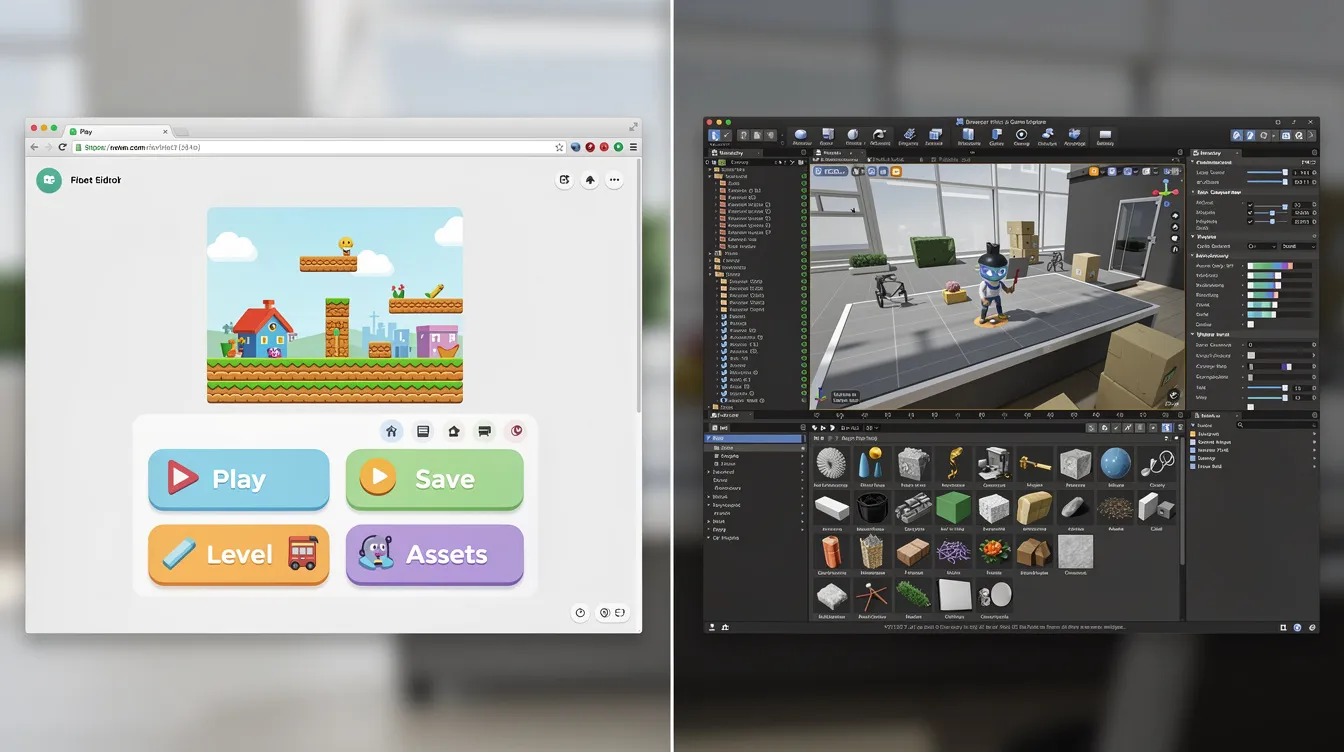Viewport: 1344px width, 752px height.
Task: Click the browser back arrow
Action: click(x=34, y=147)
